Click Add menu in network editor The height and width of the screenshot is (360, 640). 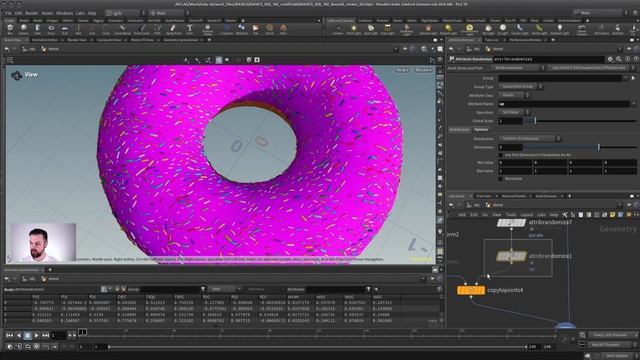(x=462, y=215)
